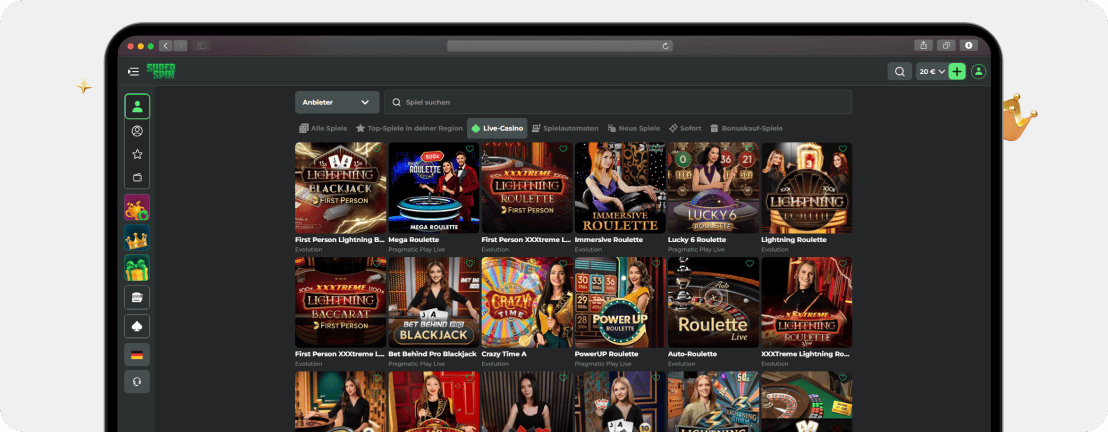Switch to the Spielautomaten tab
The width and height of the screenshot is (1108, 432).
(x=565, y=128)
